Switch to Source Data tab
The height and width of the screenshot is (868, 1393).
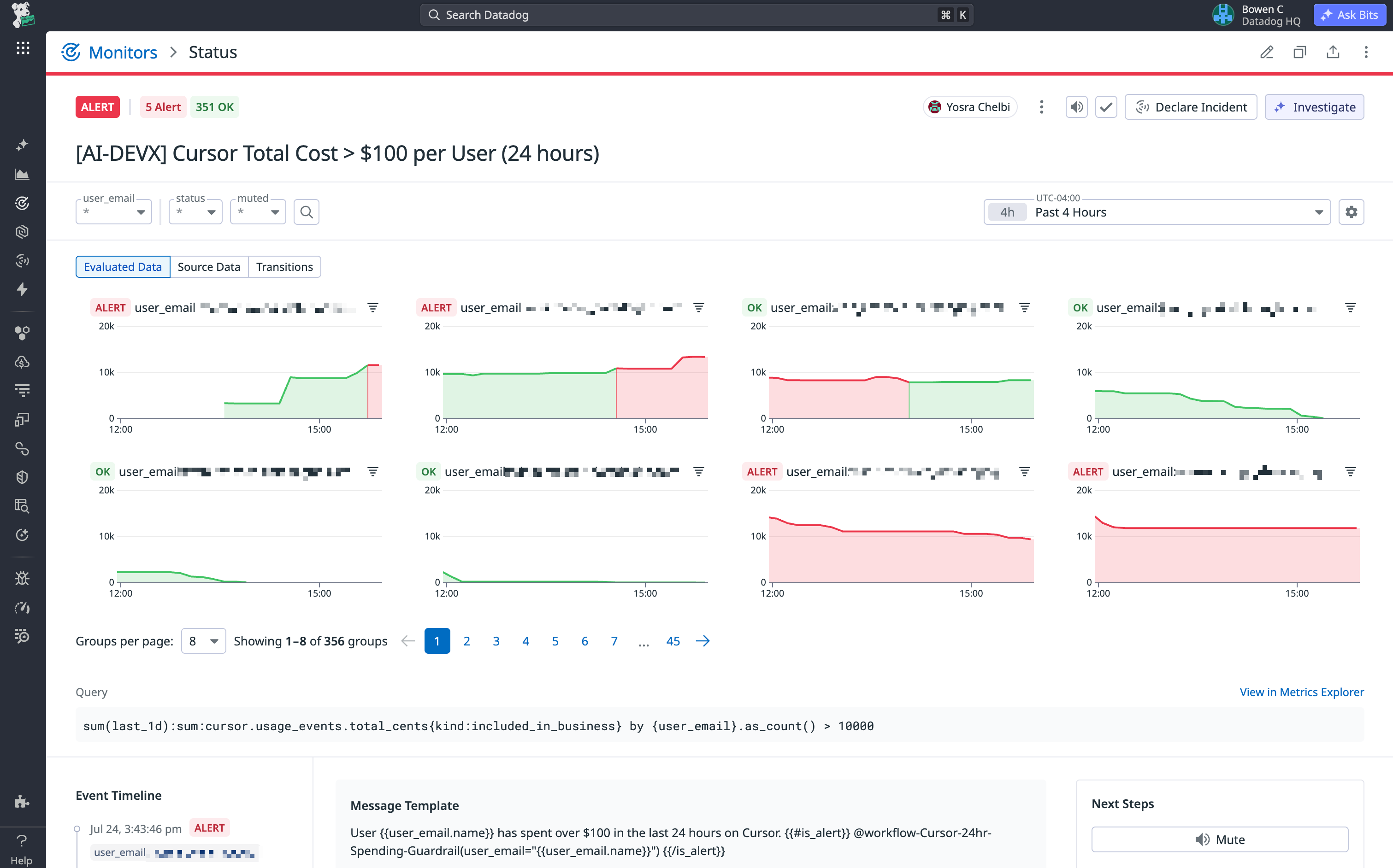209,267
